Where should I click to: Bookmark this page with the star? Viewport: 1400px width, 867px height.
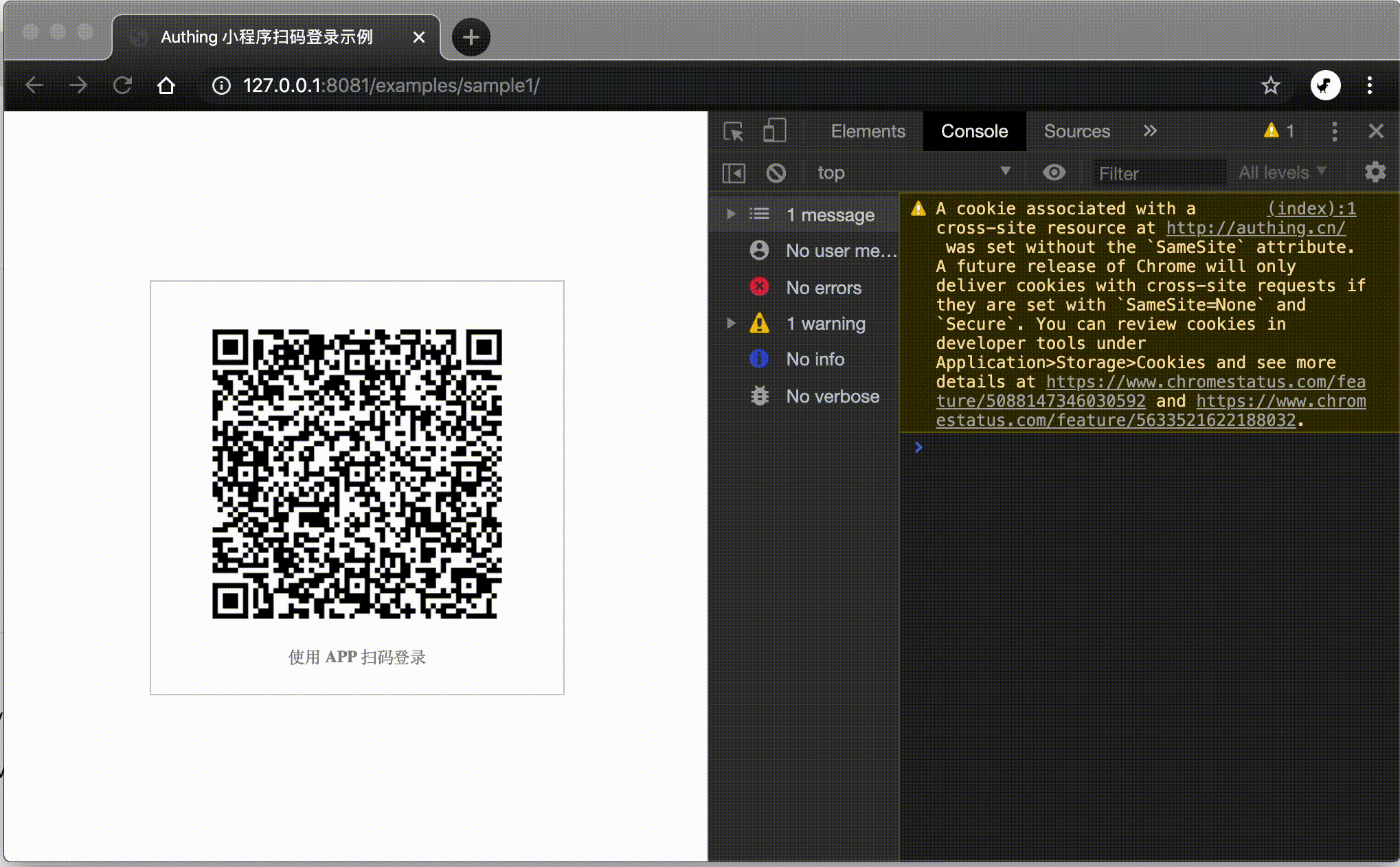tap(1271, 85)
